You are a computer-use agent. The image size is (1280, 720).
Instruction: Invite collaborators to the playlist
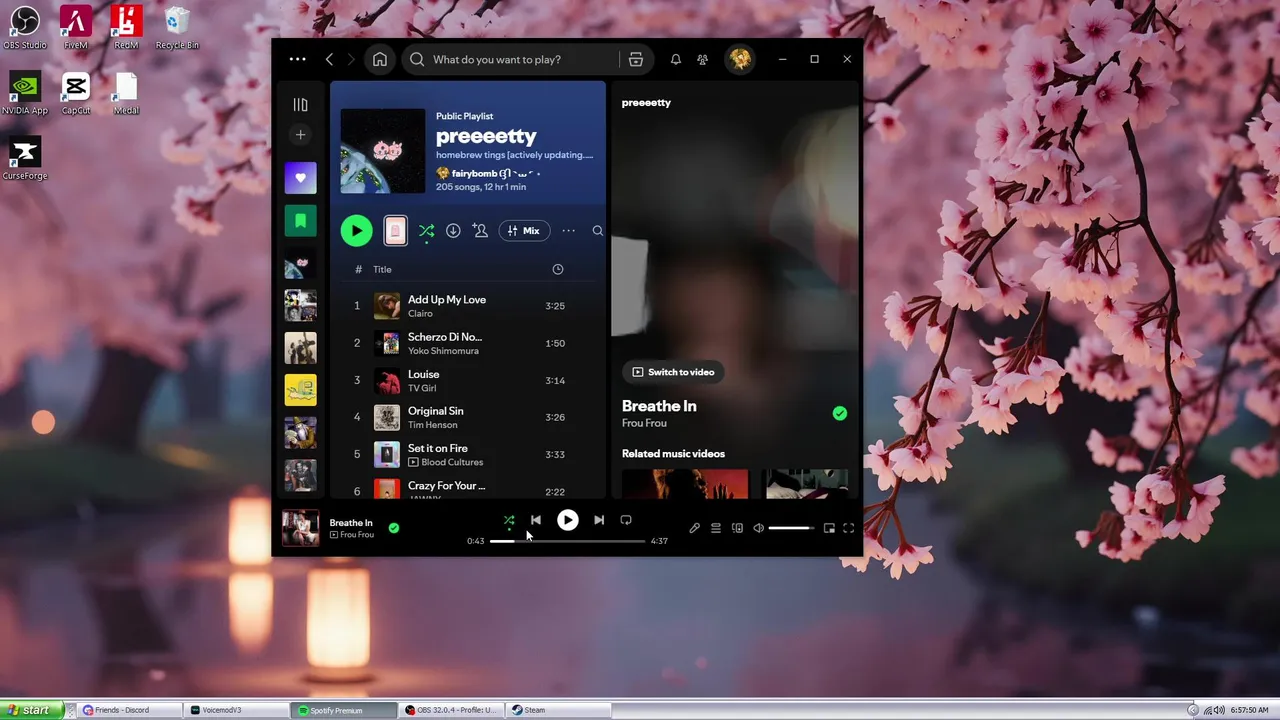(480, 231)
